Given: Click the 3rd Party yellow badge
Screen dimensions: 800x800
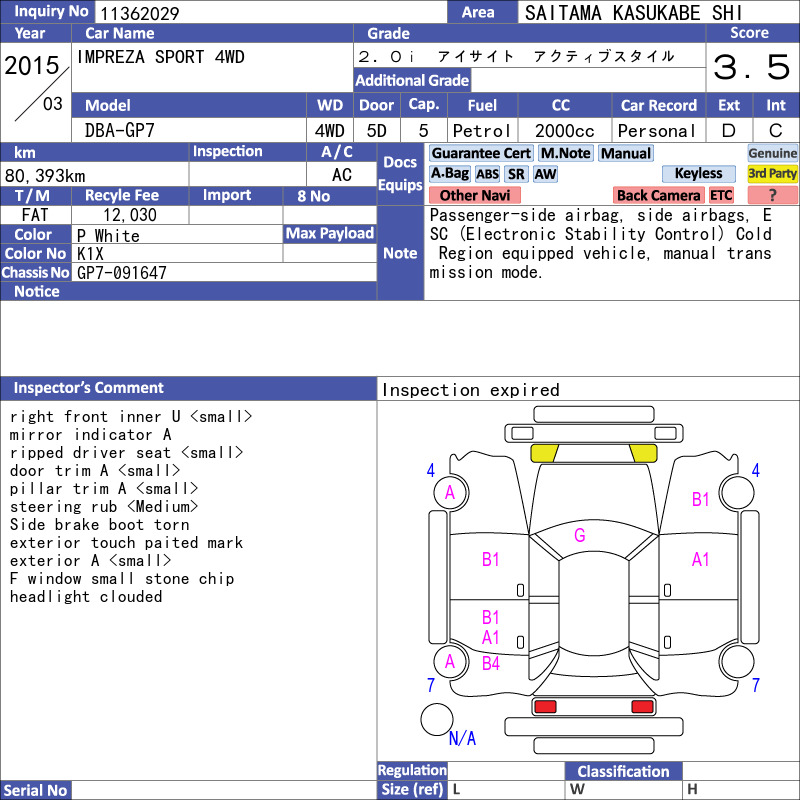Looking at the screenshot, I should (x=772, y=174).
